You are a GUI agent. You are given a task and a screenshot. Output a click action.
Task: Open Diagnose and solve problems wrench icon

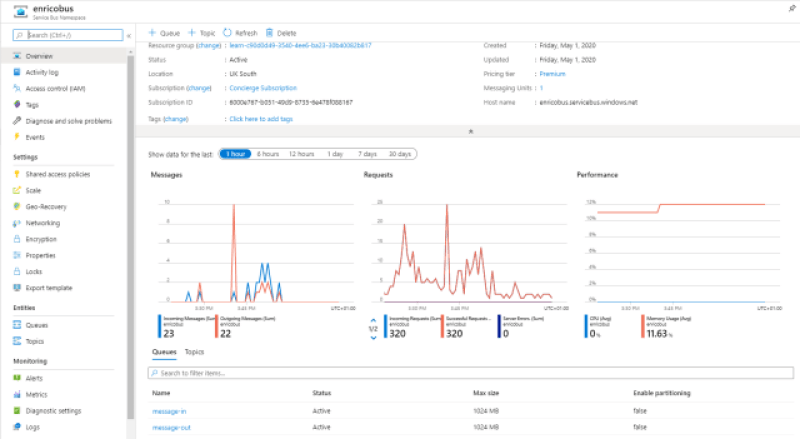(17, 121)
